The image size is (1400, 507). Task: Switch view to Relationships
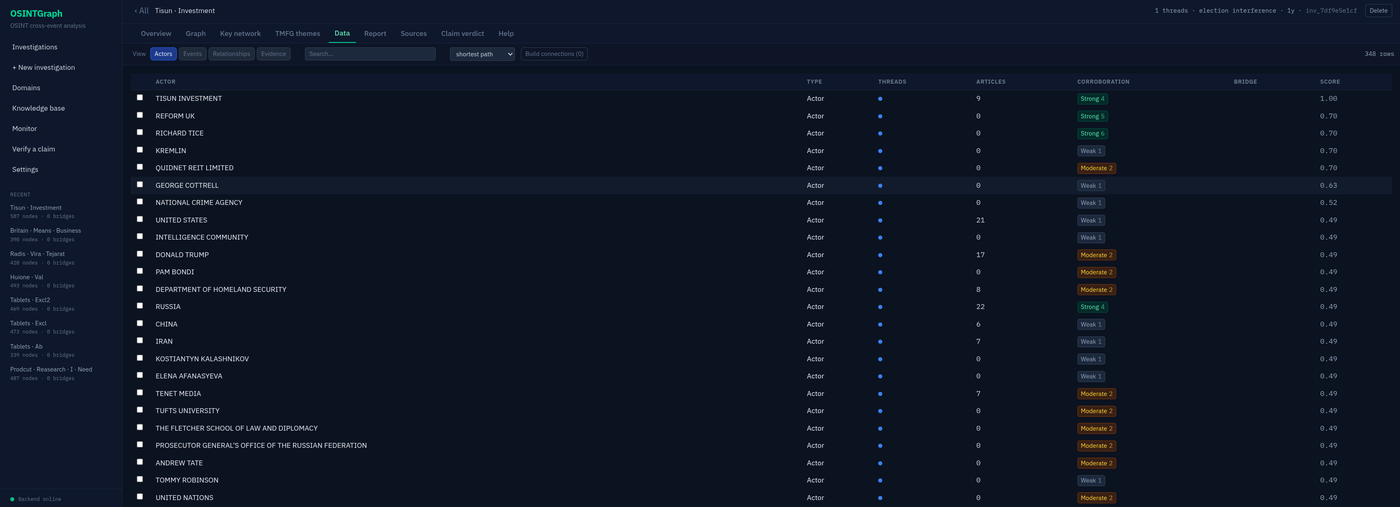coord(231,54)
